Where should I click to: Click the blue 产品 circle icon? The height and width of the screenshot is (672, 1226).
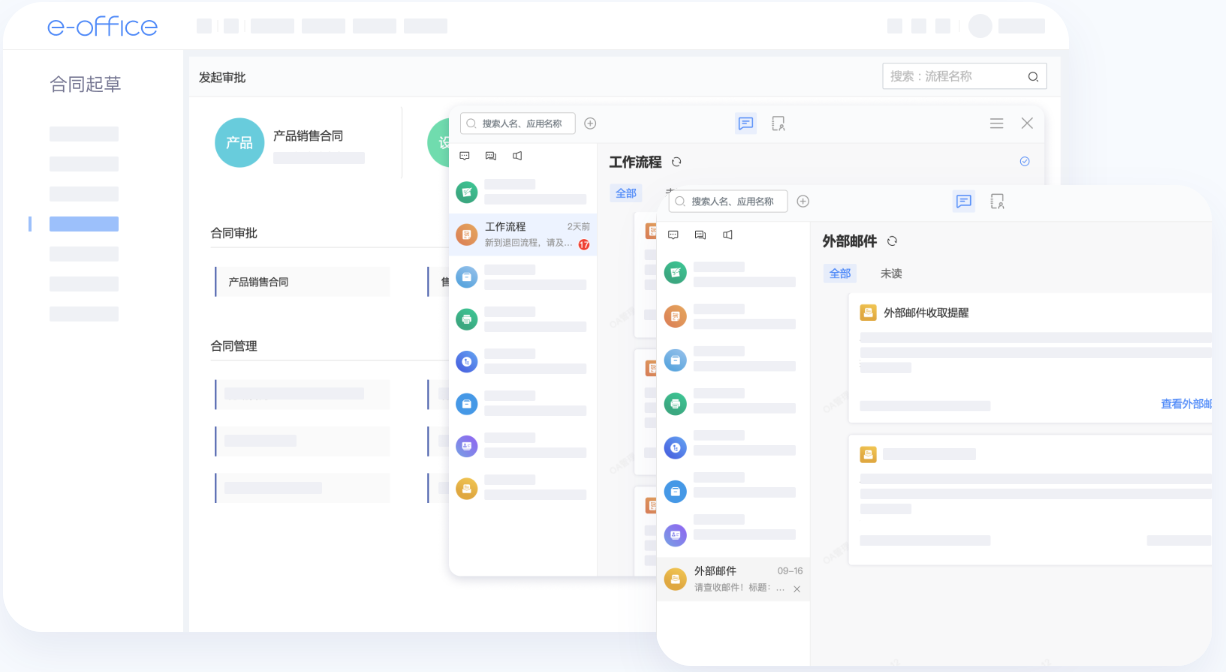pyautogui.click(x=239, y=143)
